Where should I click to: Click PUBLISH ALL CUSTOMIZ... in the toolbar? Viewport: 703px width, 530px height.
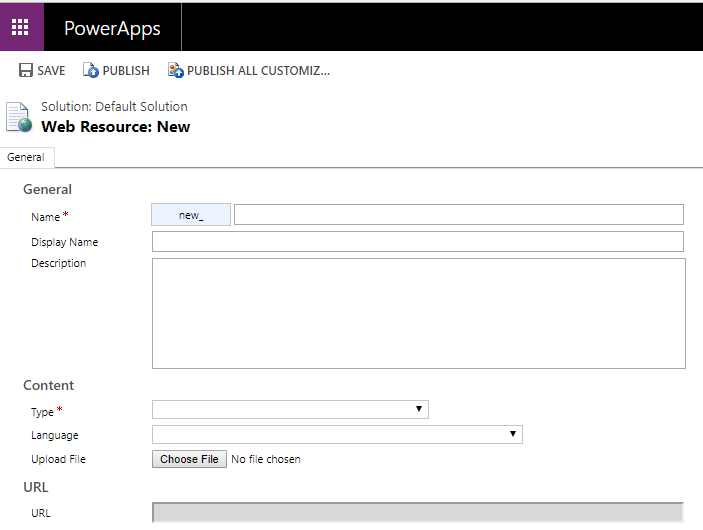pyautogui.click(x=258, y=71)
